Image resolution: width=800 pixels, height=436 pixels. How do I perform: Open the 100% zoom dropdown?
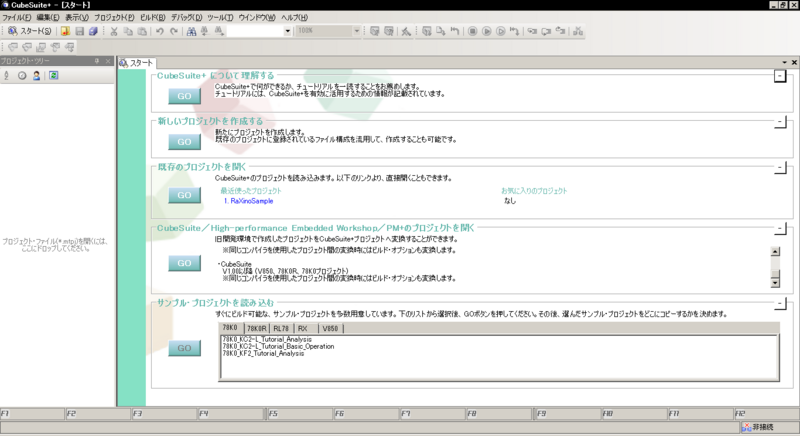pos(357,31)
